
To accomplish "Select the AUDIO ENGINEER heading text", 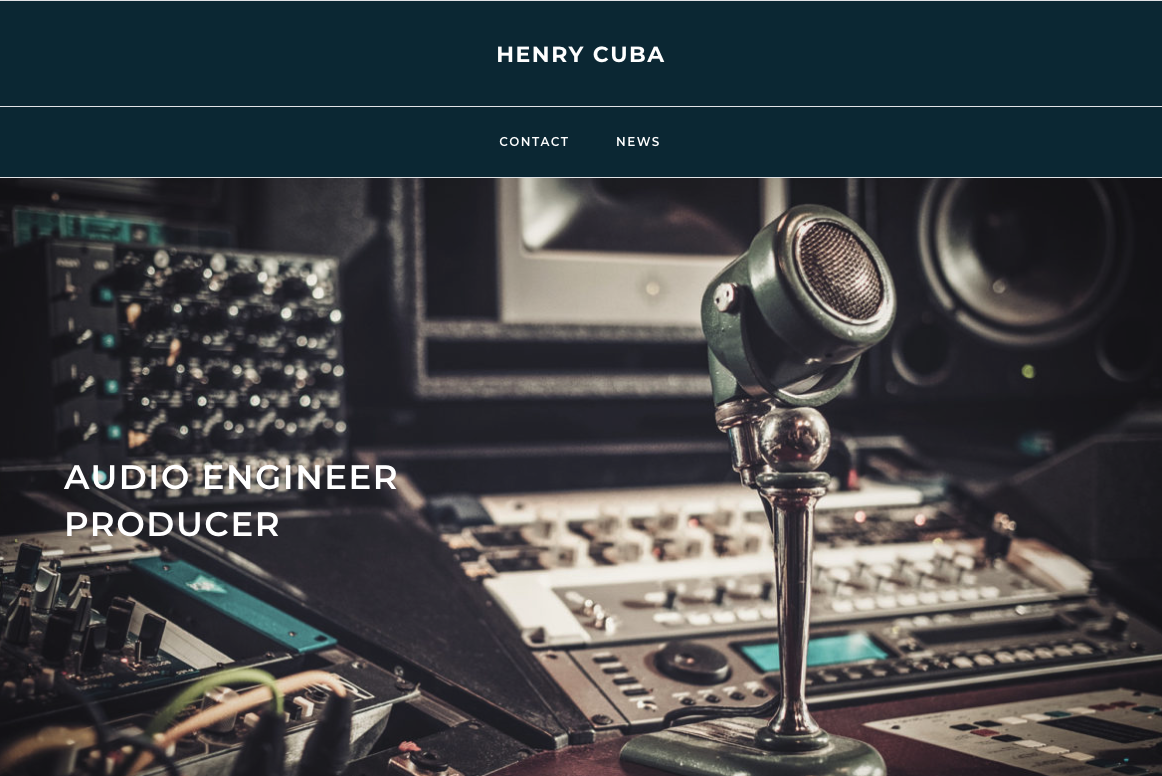I will 231,477.
